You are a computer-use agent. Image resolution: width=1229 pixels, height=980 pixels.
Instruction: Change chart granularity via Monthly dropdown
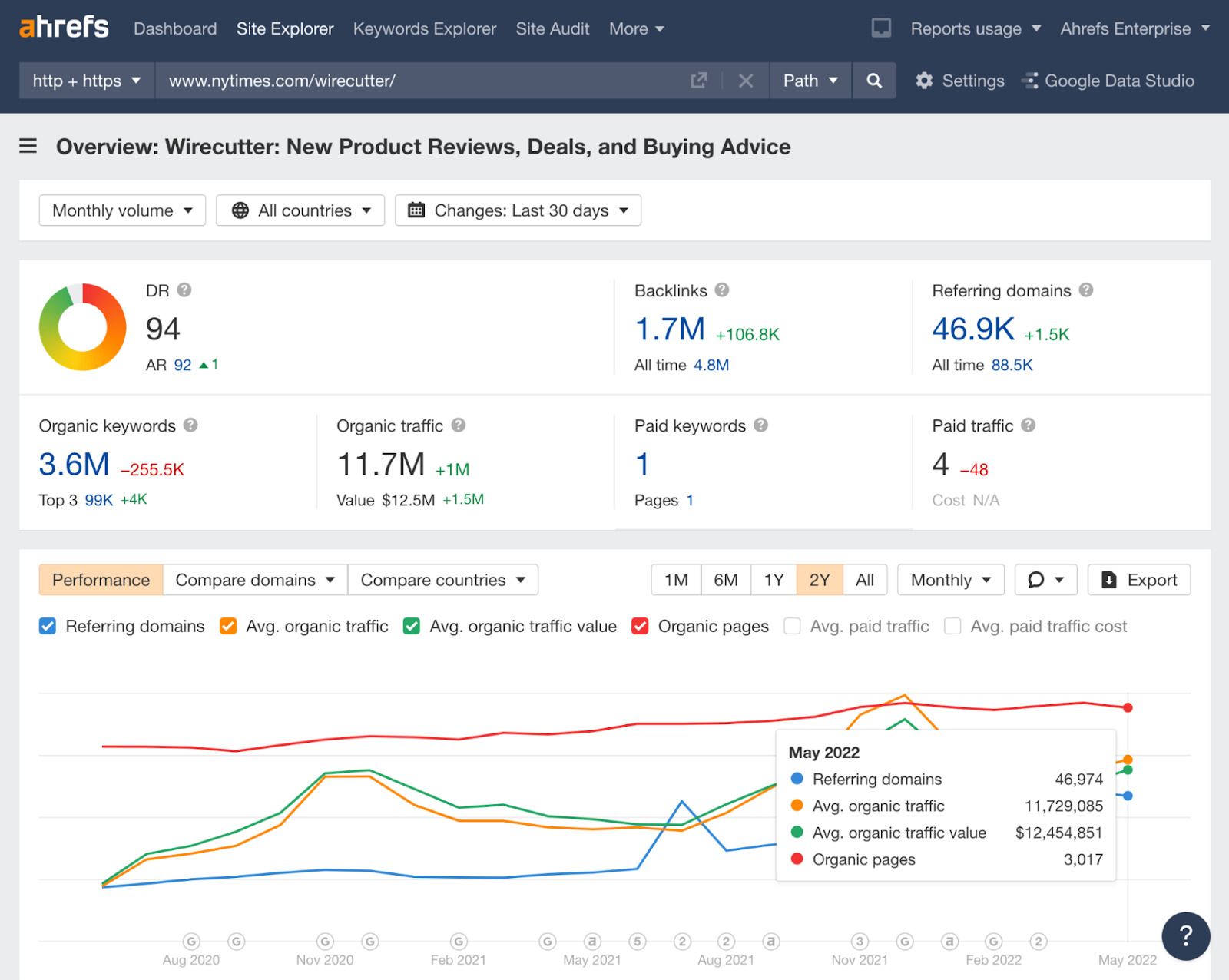[x=950, y=580]
